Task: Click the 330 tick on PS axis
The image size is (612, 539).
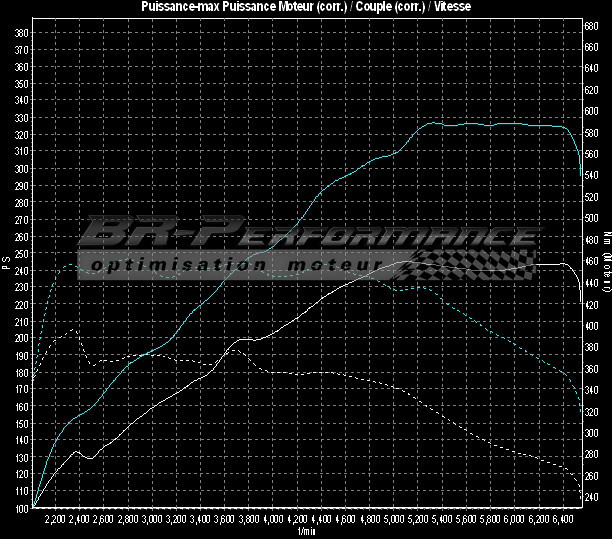Action: point(22,118)
